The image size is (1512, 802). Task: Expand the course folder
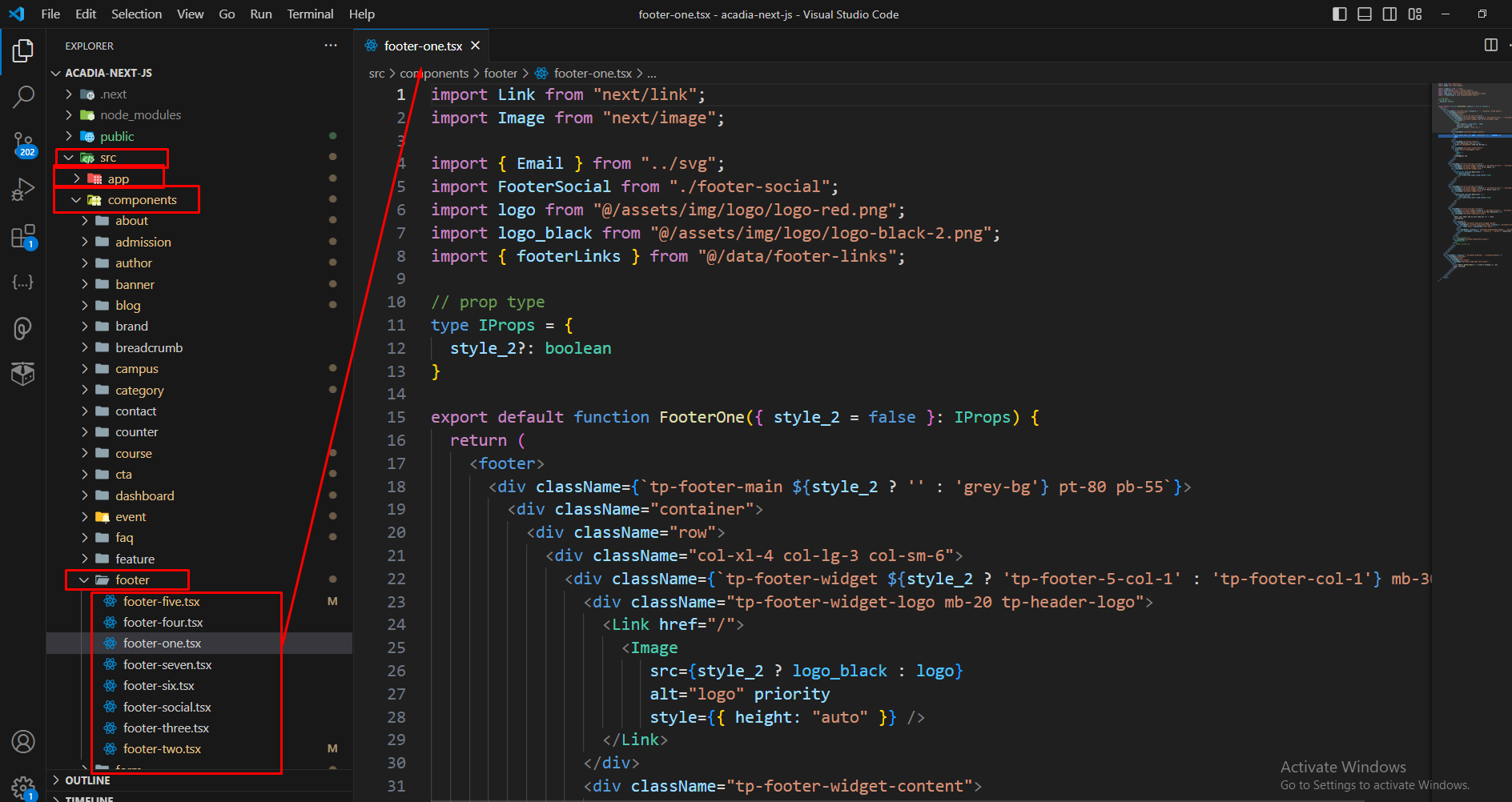click(84, 453)
